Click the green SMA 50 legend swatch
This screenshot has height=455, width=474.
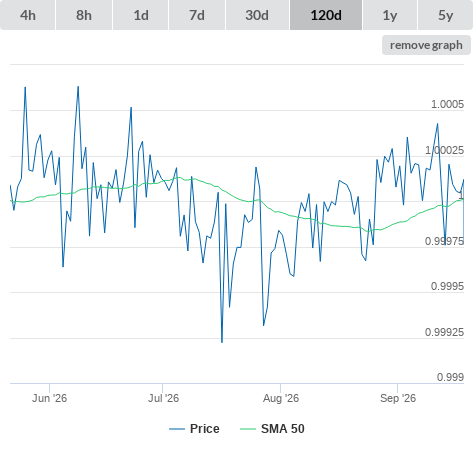(248, 429)
